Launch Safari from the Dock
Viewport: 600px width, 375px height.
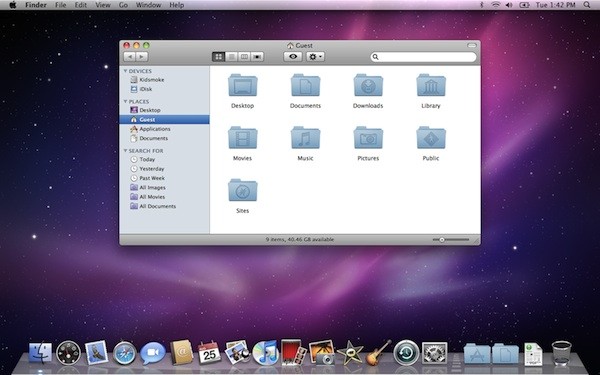pos(125,353)
